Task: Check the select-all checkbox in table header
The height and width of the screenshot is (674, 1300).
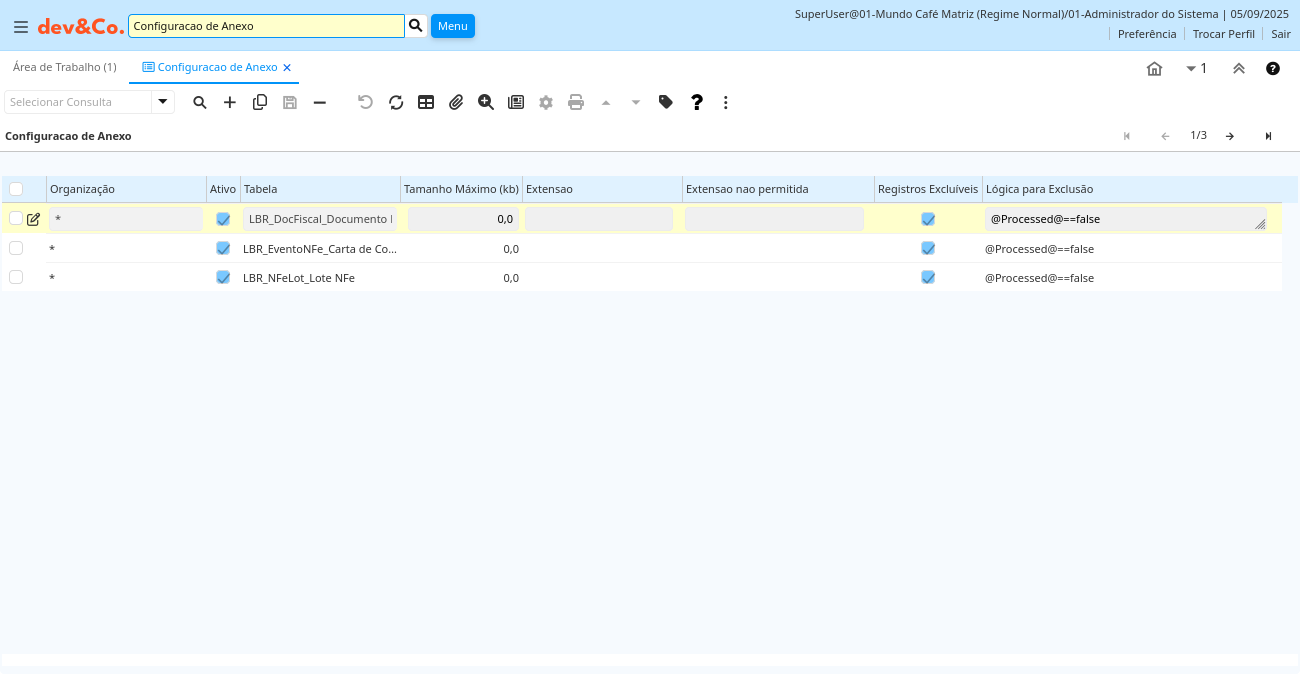Action: (x=16, y=189)
